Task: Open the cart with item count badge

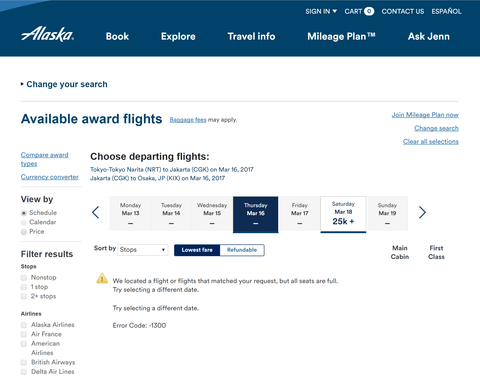Action: tap(359, 11)
